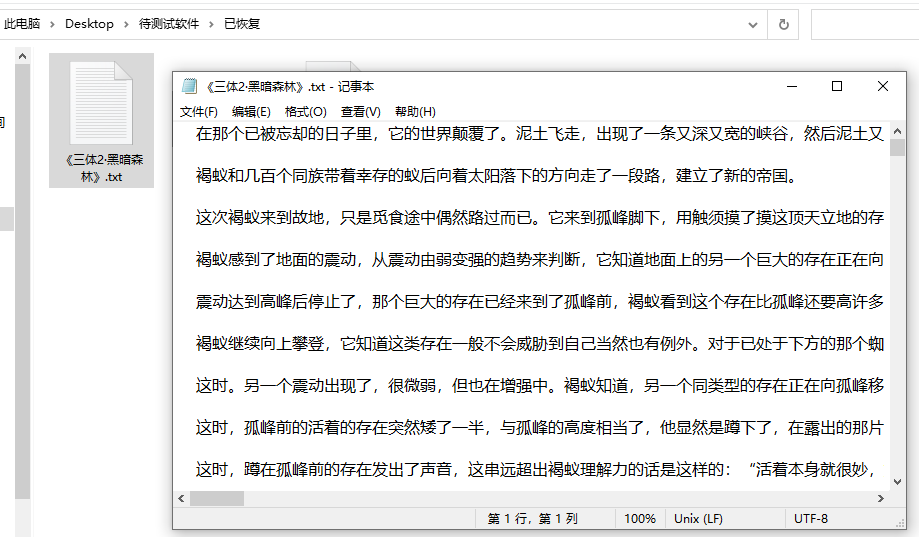919x537 pixels.
Task: Click Notepad horizontal scrollbar right arrow
Action: click(880, 498)
